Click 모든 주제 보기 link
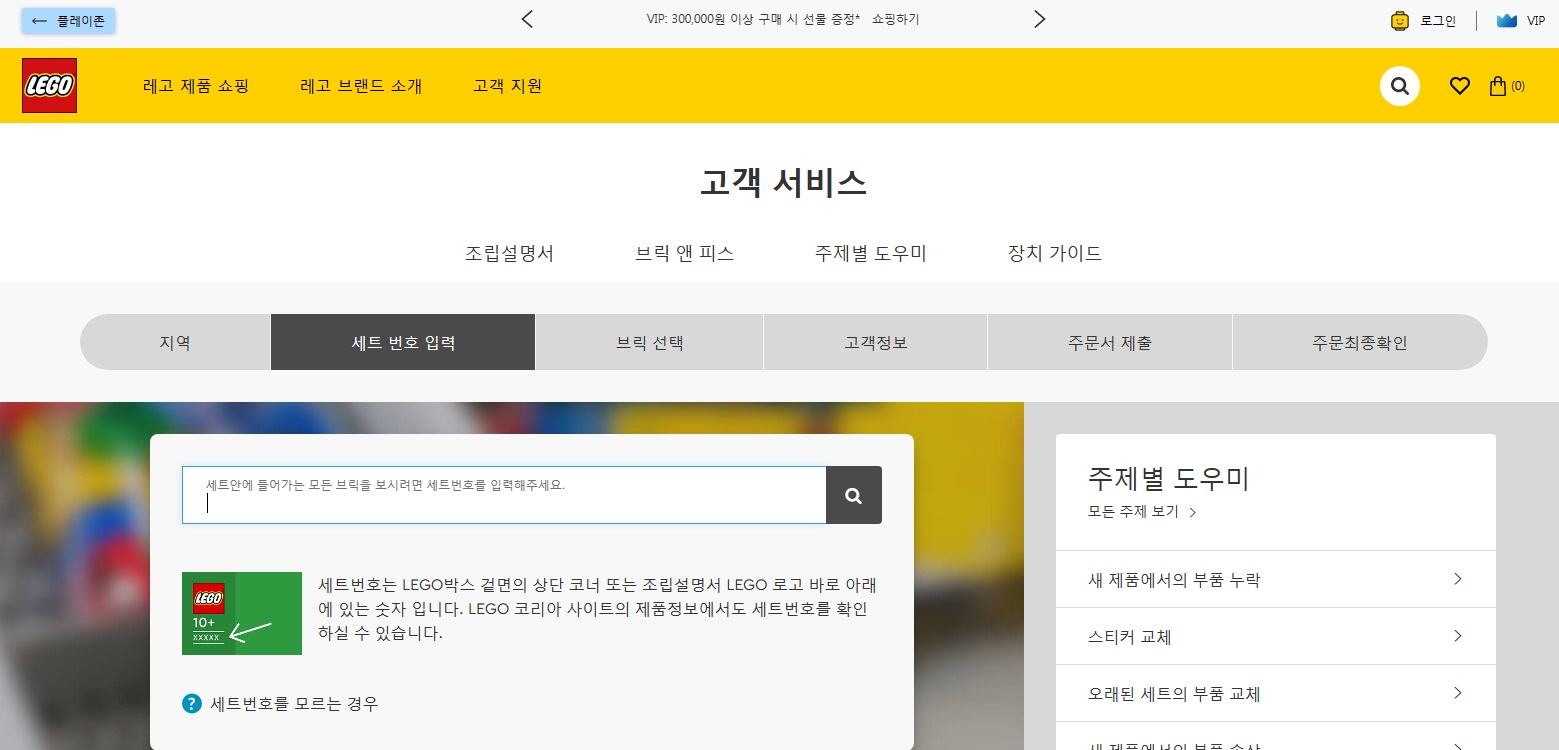The image size is (1559, 750). (x=1143, y=512)
